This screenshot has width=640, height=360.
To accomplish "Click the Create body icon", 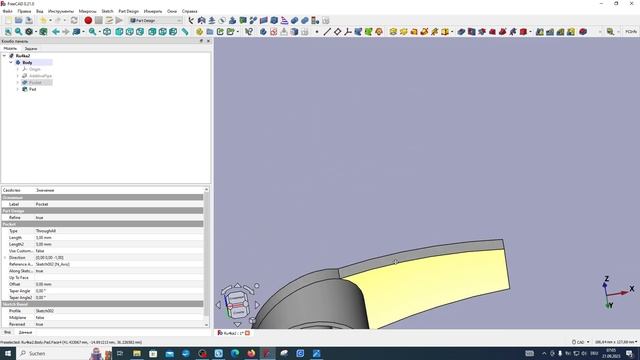I will [x=263, y=31].
